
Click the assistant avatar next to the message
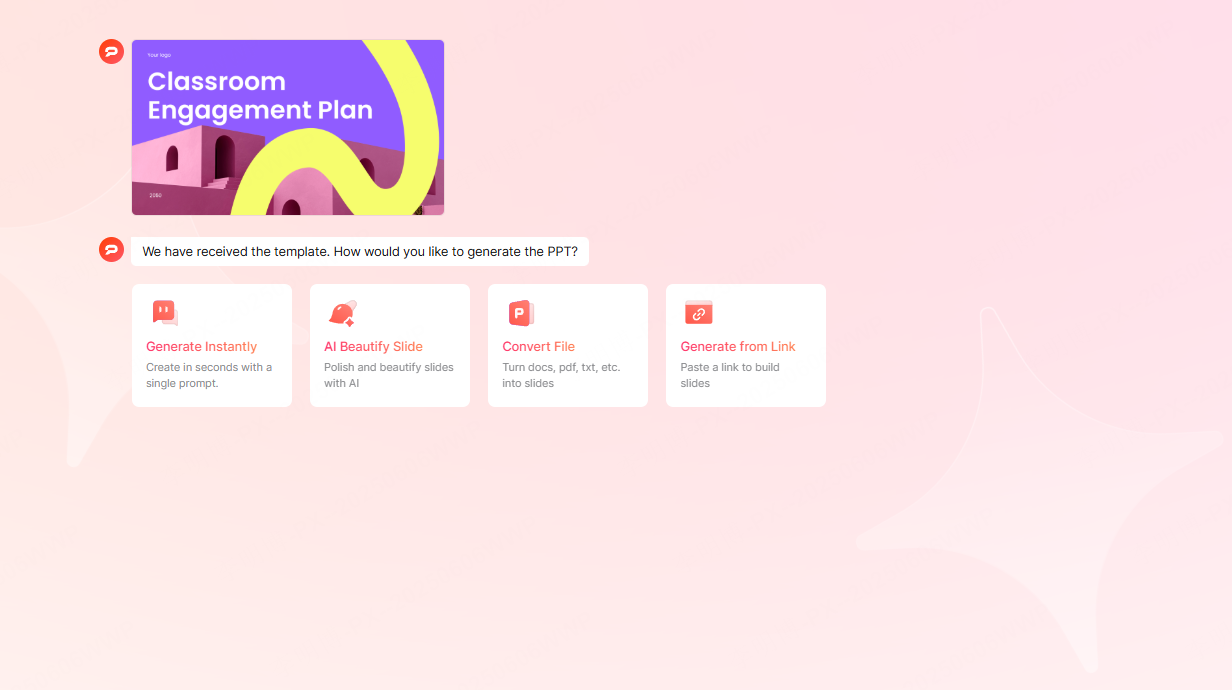(x=111, y=249)
